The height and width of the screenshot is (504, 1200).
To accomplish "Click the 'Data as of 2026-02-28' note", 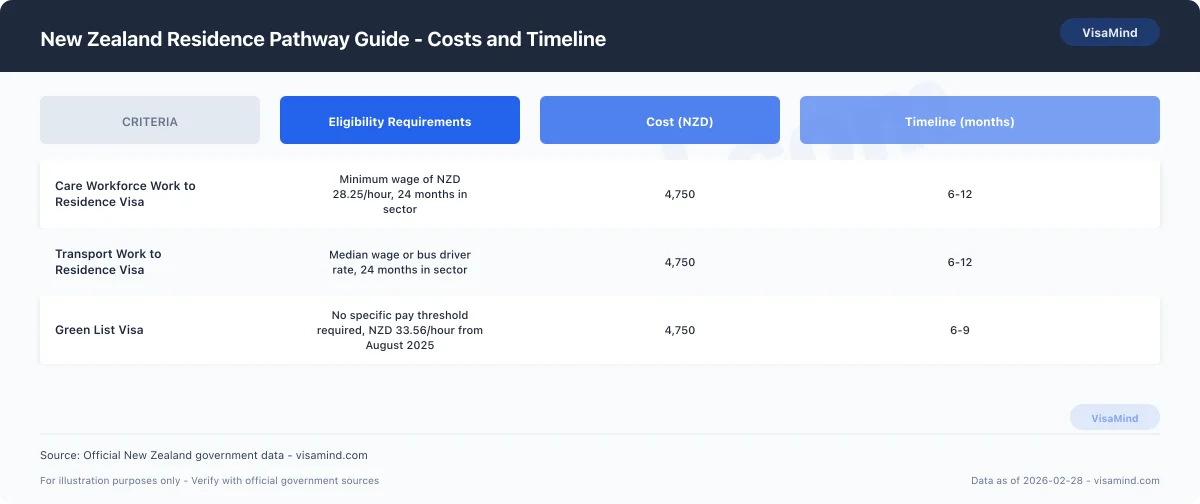I will (x=1065, y=481).
